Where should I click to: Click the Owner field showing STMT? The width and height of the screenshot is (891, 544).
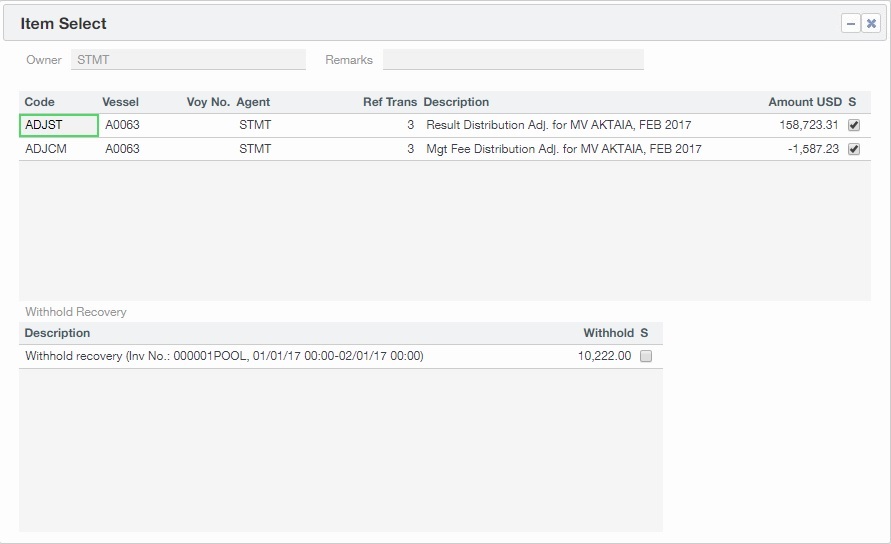[x=188, y=60]
